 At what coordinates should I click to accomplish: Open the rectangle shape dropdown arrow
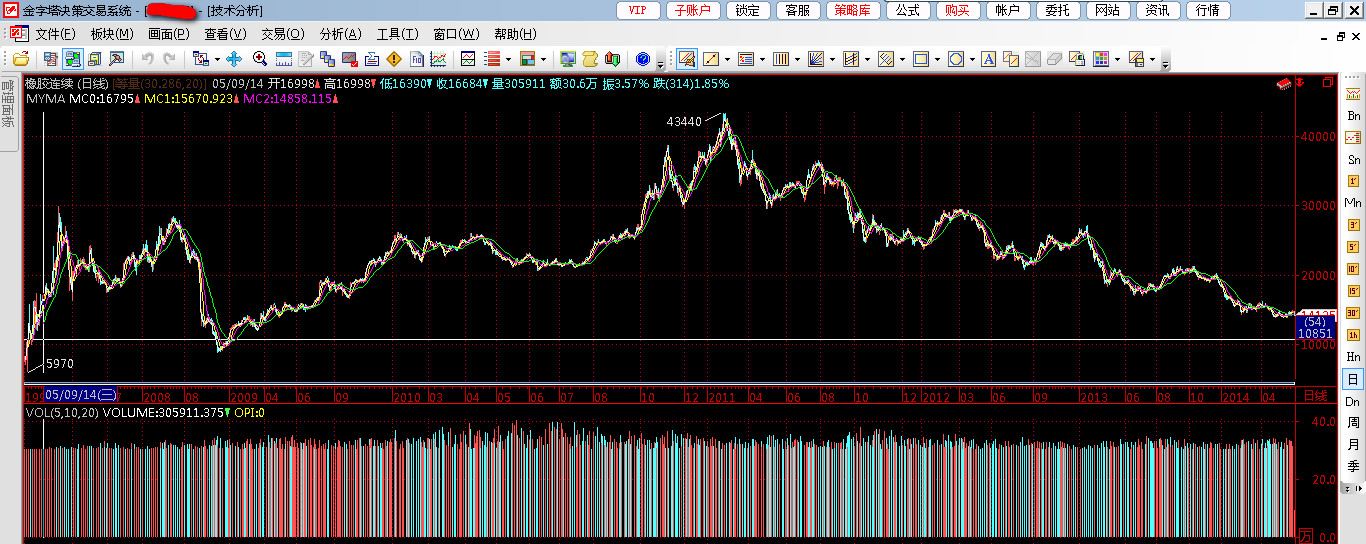click(937, 60)
